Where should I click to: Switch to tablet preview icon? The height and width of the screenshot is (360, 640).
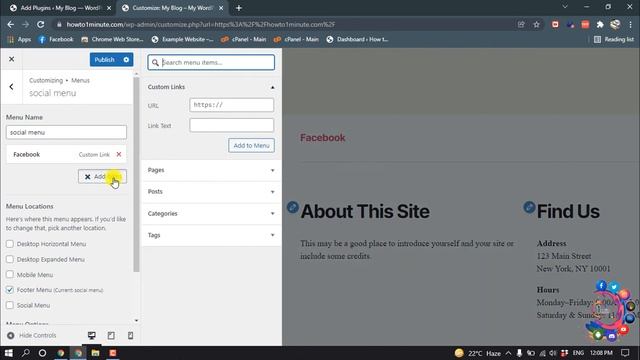tap(111, 336)
